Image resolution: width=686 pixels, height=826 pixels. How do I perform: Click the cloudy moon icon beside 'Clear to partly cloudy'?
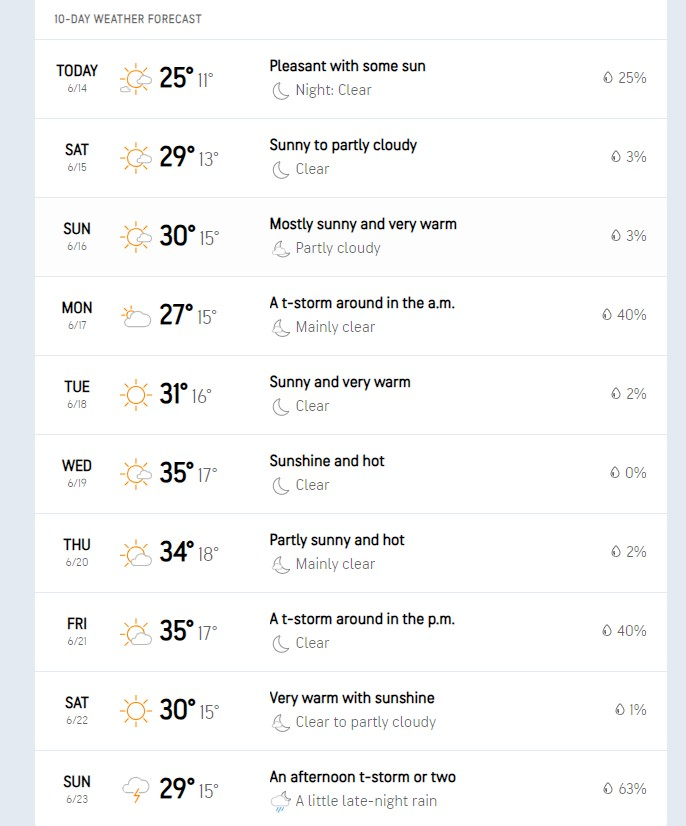[x=281, y=722]
